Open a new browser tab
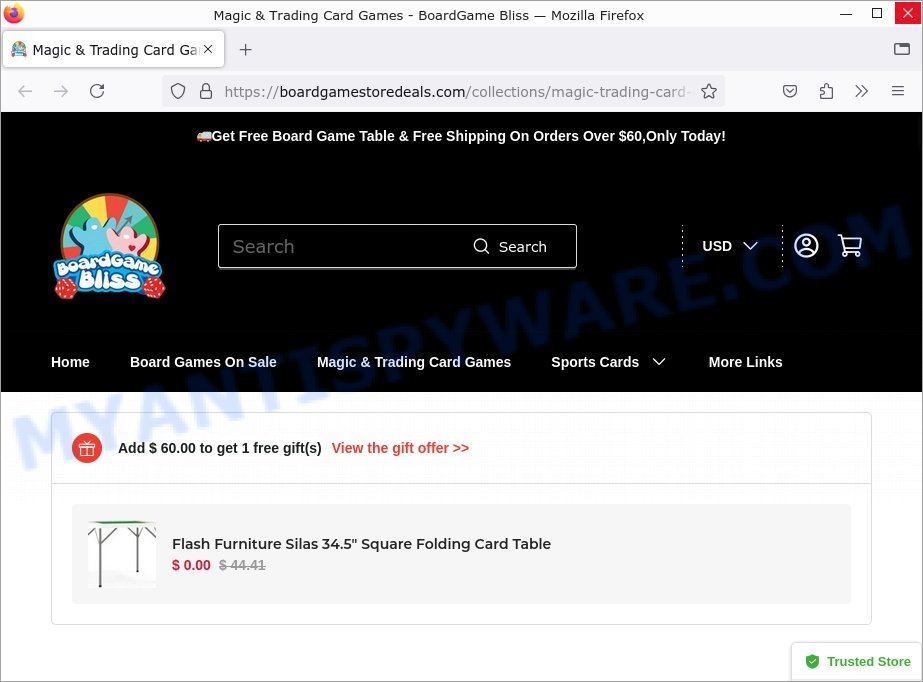Image resolution: width=923 pixels, height=682 pixels. pyautogui.click(x=245, y=50)
